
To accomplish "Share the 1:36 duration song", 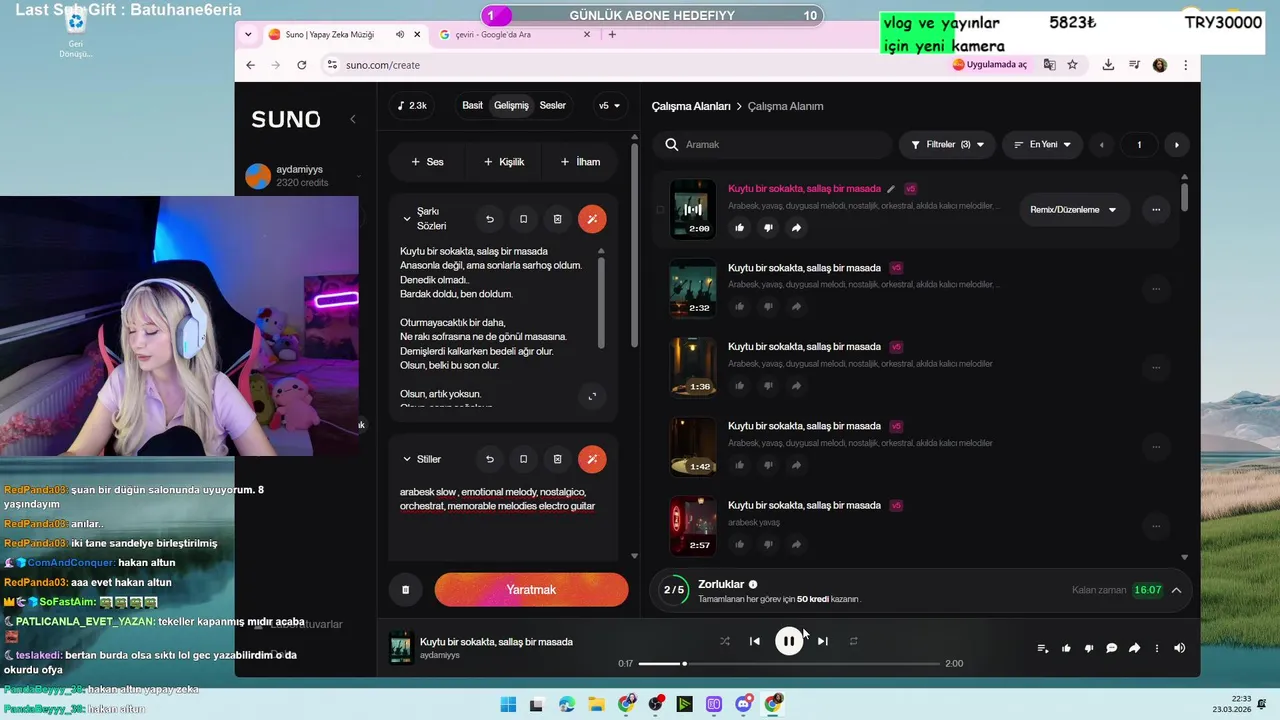I will point(796,386).
